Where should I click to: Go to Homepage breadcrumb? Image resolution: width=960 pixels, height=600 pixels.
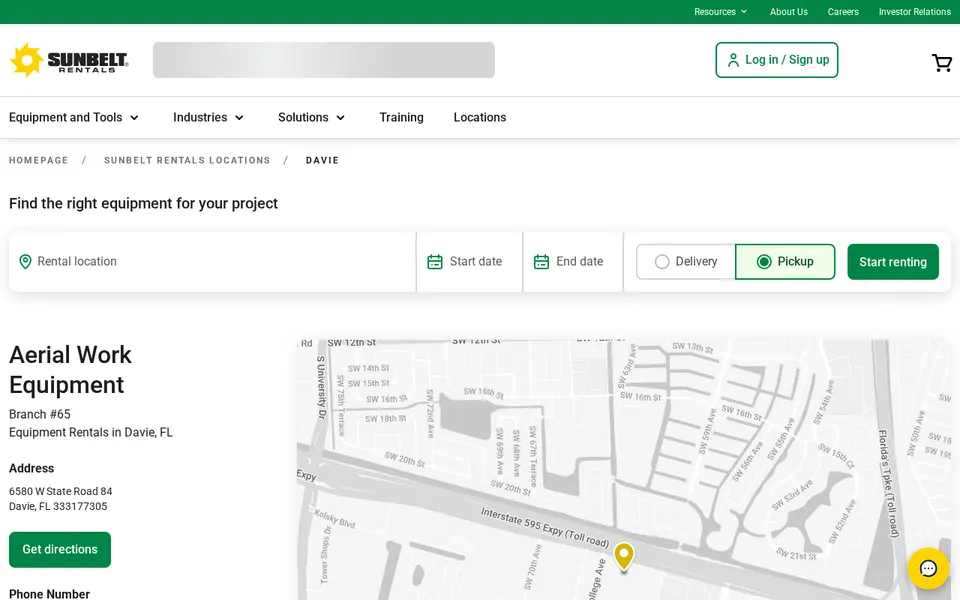click(39, 160)
